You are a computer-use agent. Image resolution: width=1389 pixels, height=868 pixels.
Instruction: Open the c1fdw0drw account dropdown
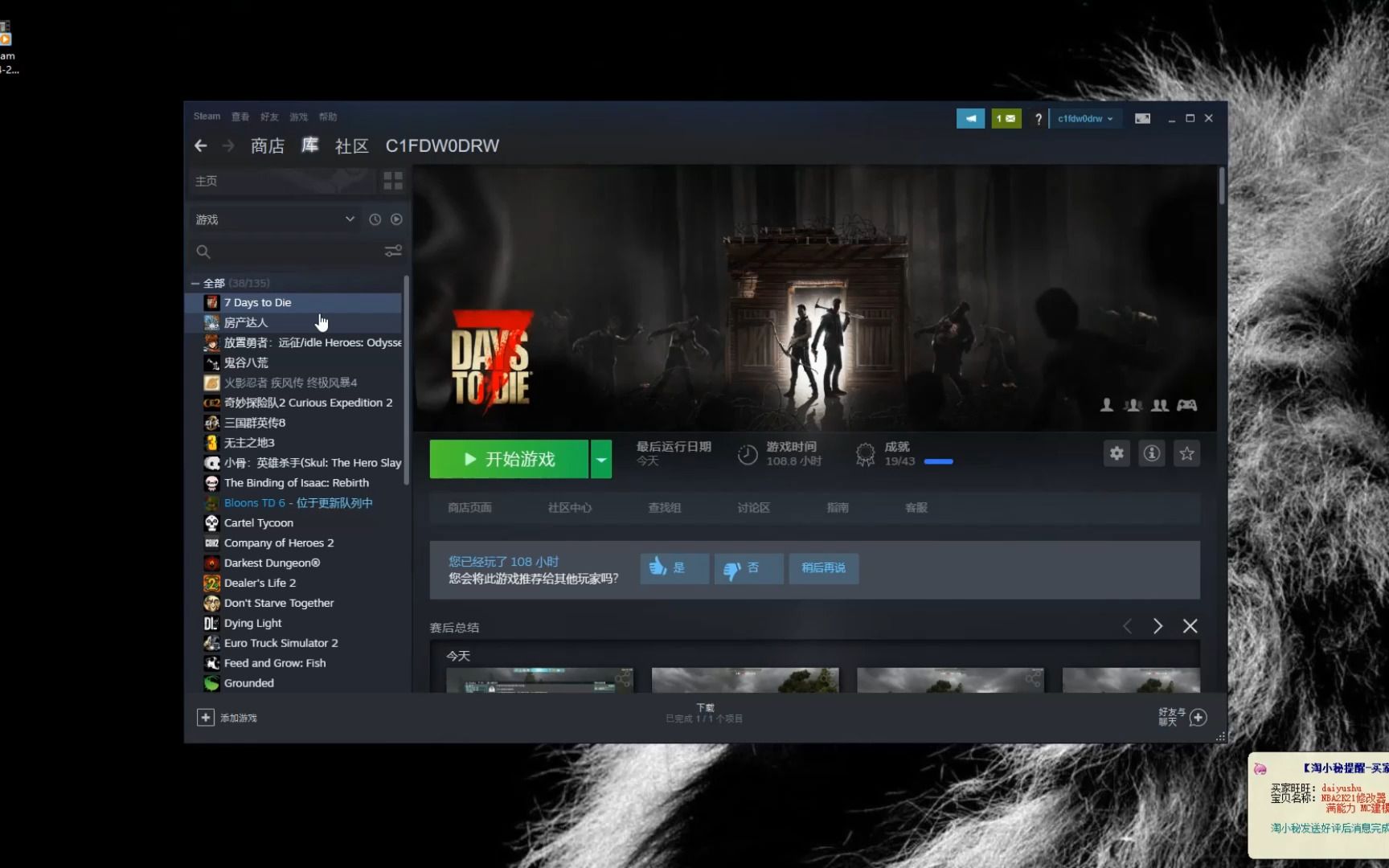point(1085,118)
